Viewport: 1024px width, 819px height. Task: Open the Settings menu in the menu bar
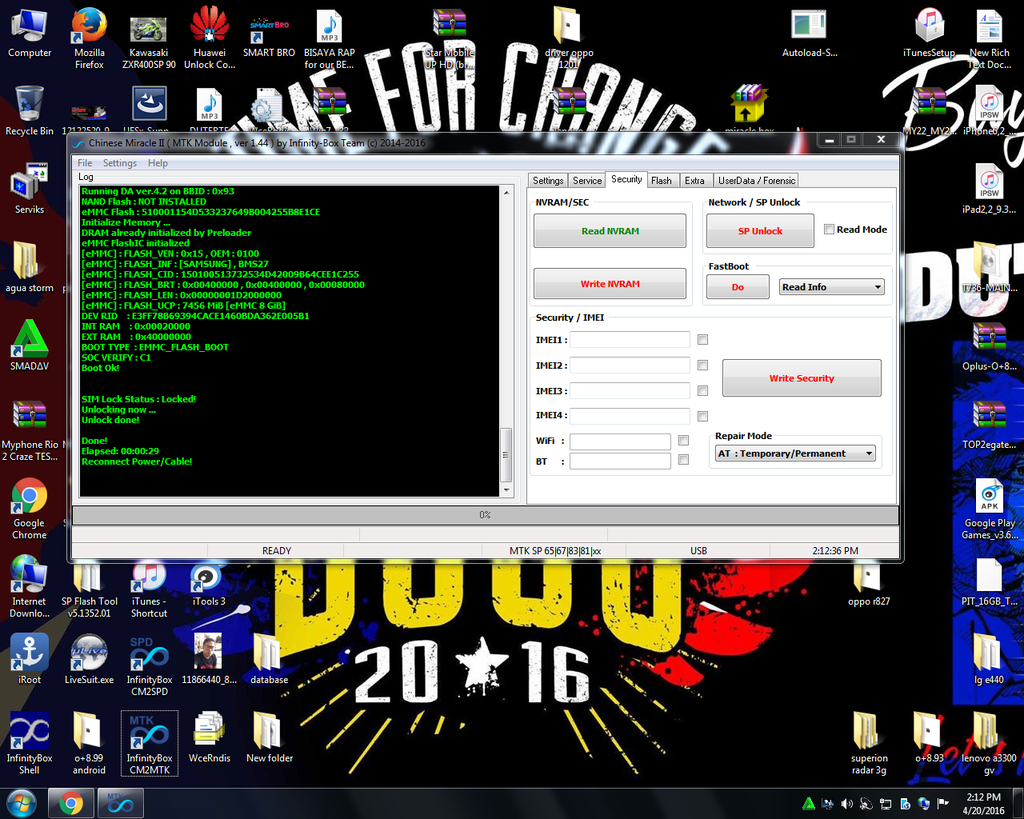[x=119, y=163]
